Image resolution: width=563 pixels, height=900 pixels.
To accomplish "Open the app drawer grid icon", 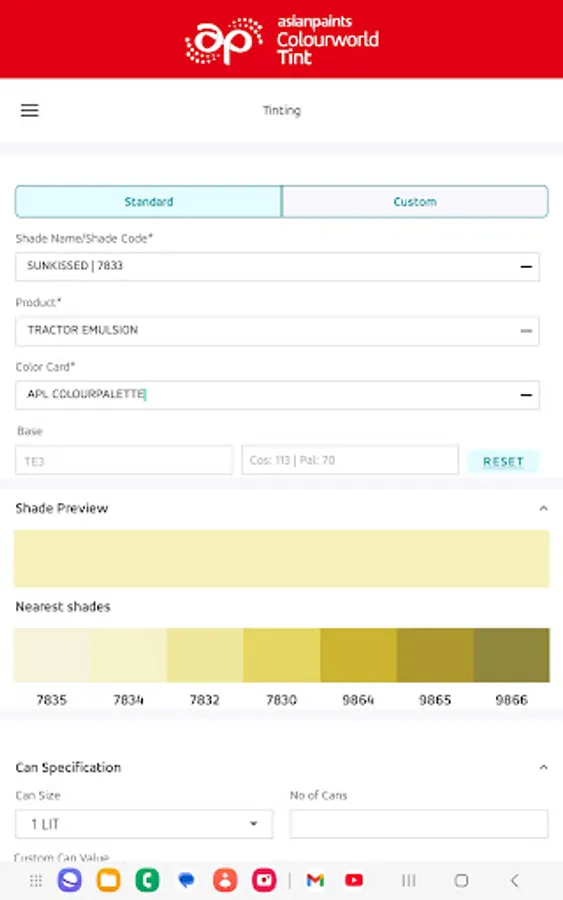I will (36, 880).
